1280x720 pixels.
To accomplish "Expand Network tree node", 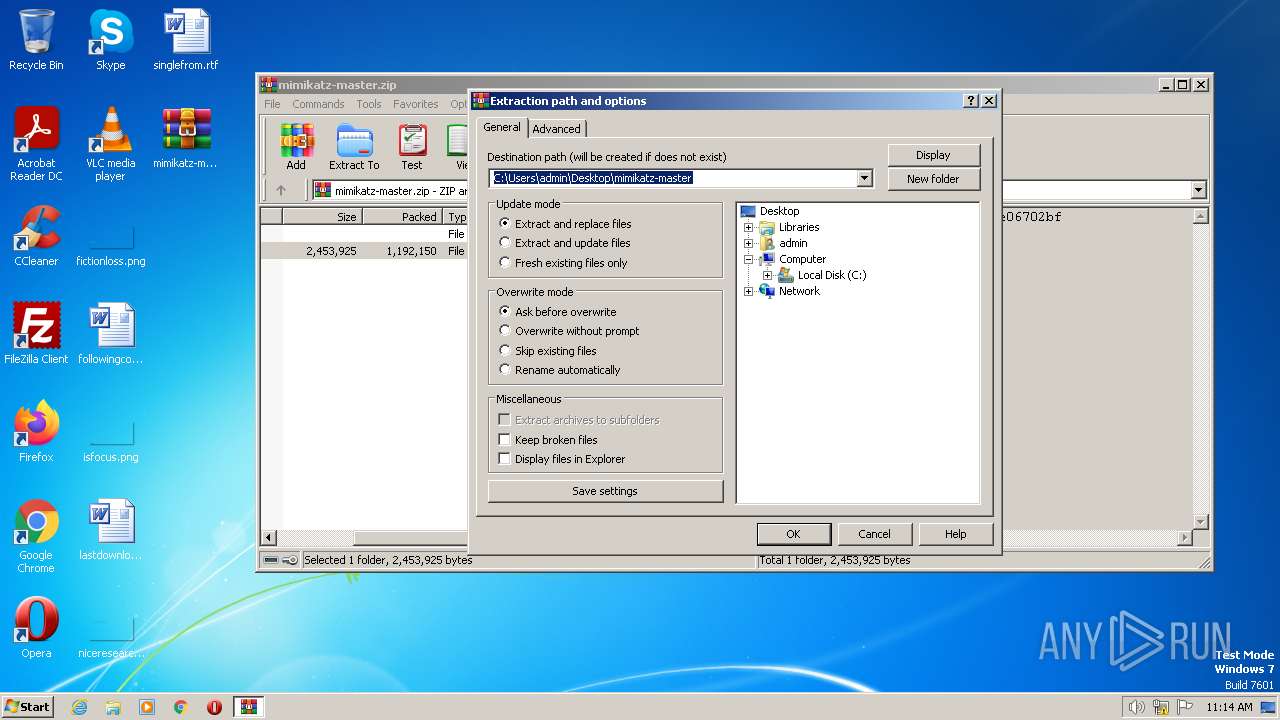I will (x=748, y=291).
